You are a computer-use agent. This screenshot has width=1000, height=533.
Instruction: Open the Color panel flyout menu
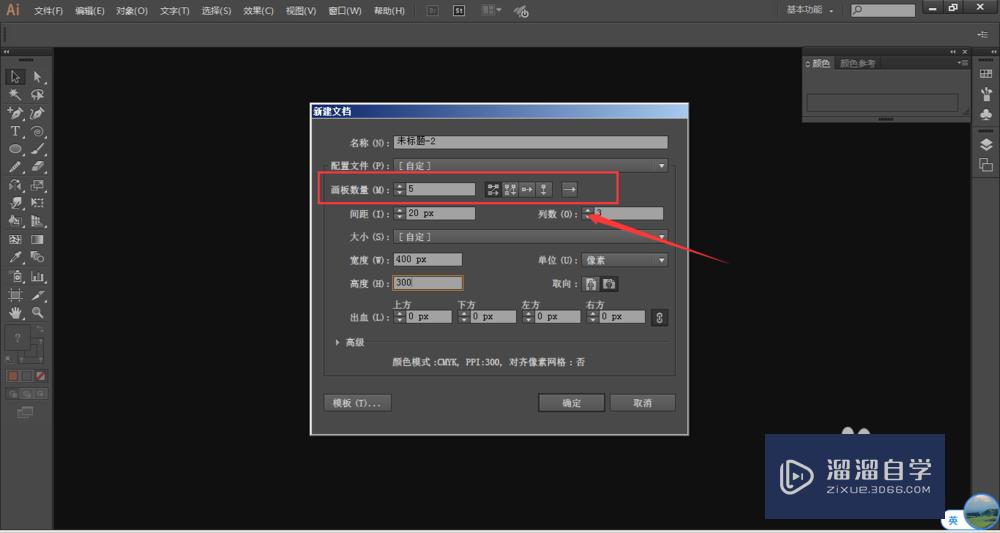[963, 63]
